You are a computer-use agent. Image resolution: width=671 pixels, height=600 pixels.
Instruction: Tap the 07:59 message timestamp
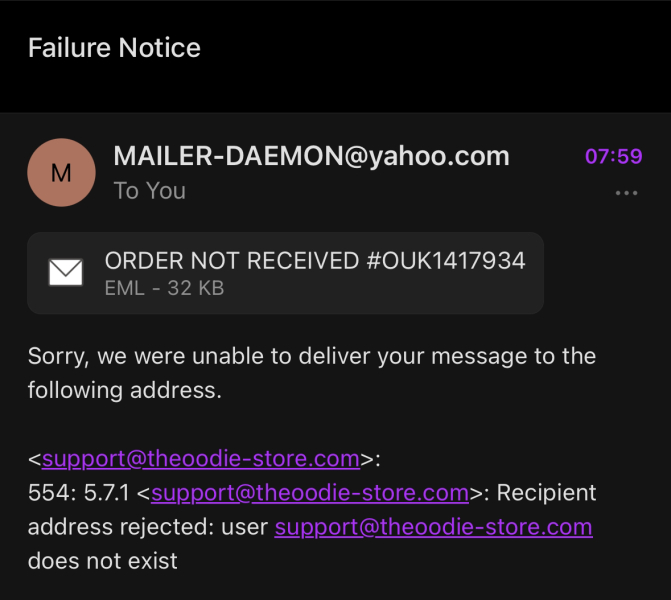click(x=613, y=157)
